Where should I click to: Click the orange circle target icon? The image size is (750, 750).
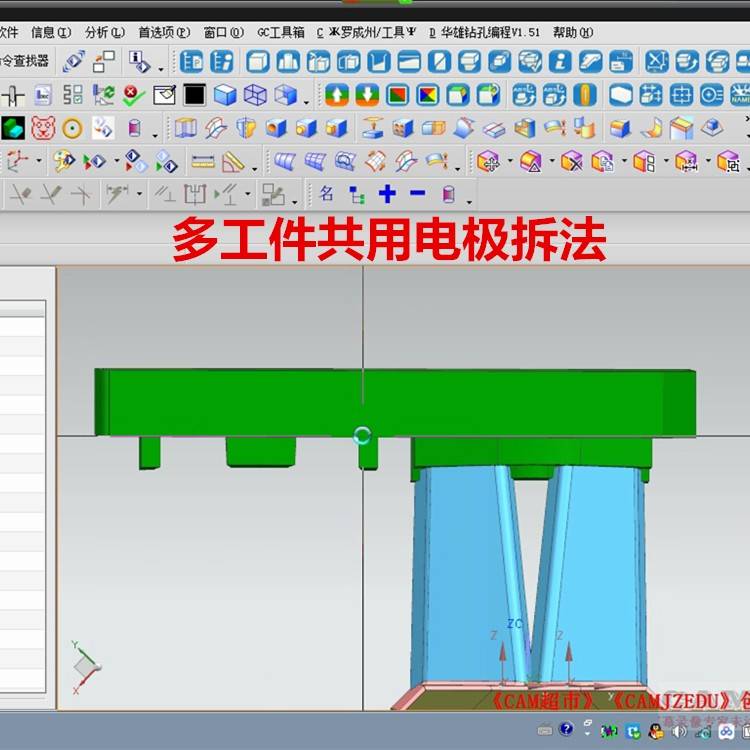tap(71, 129)
